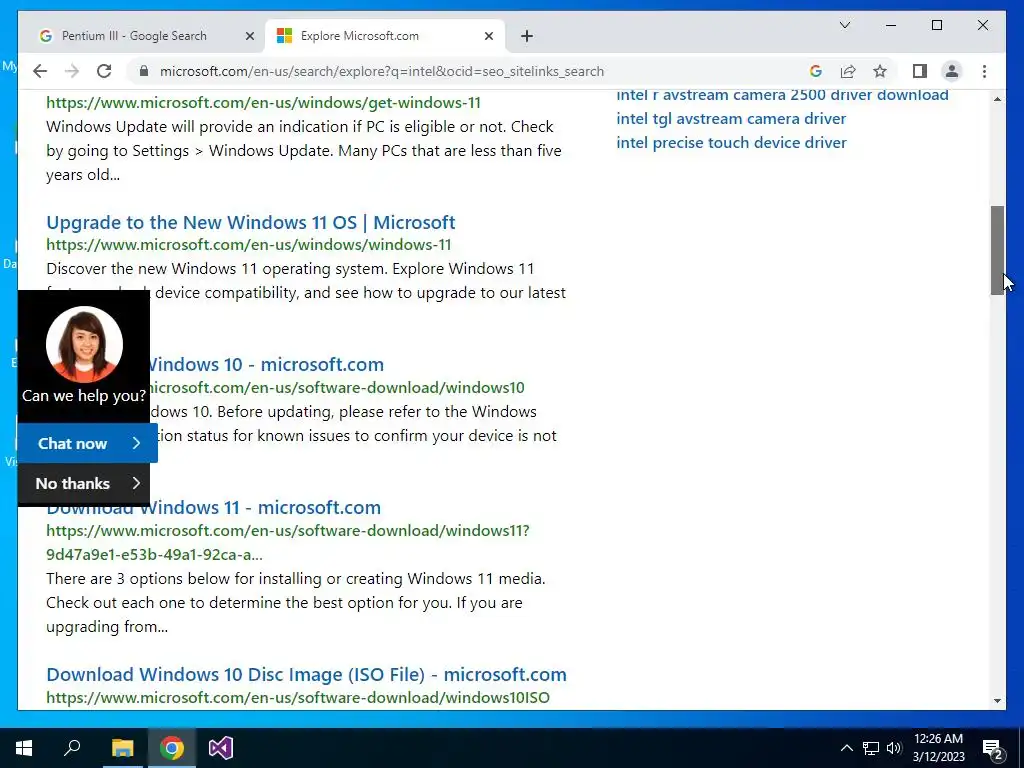The width and height of the screenshot is (1024, 768).
Task: Open Windows Start menu
Action: [24, 748]
